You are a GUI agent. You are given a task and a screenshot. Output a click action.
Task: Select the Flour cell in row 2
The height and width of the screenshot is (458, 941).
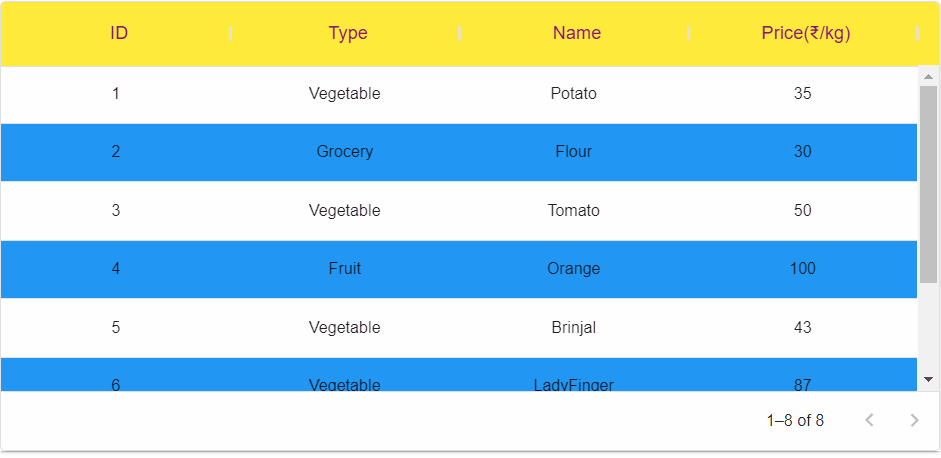pos(574,152)
